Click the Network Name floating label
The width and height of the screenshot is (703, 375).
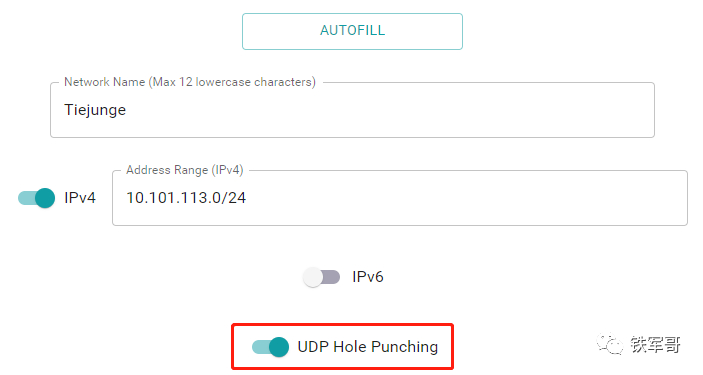pyautogui.click(x=190, y=82)
